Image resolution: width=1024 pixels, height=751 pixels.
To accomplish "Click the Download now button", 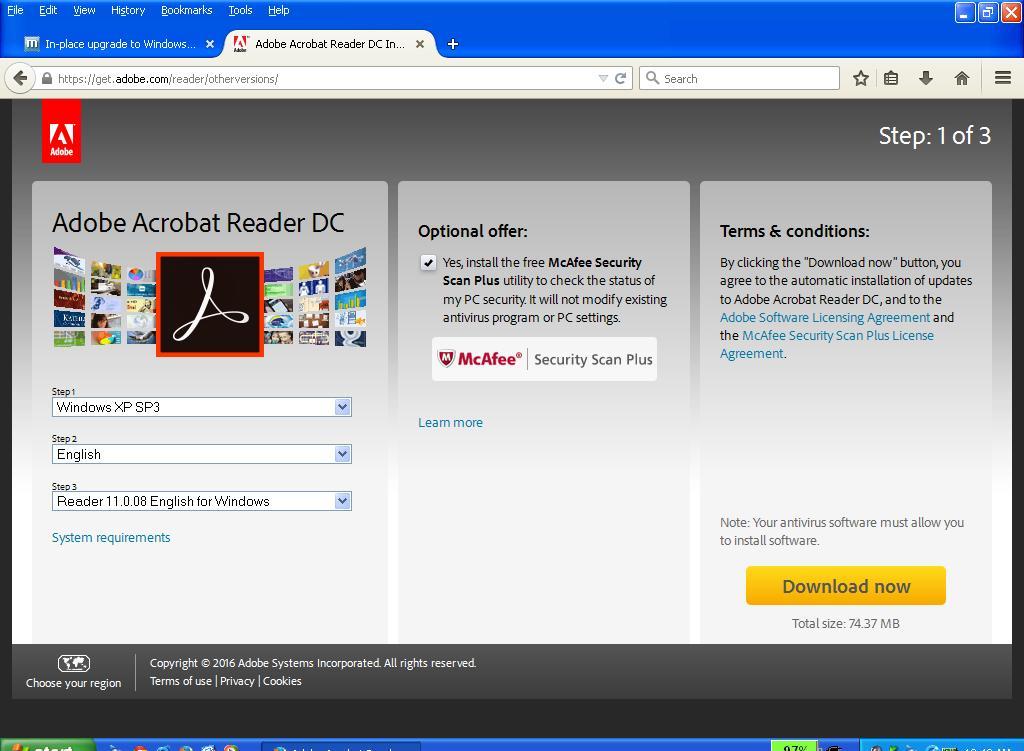I will point(846,586).
